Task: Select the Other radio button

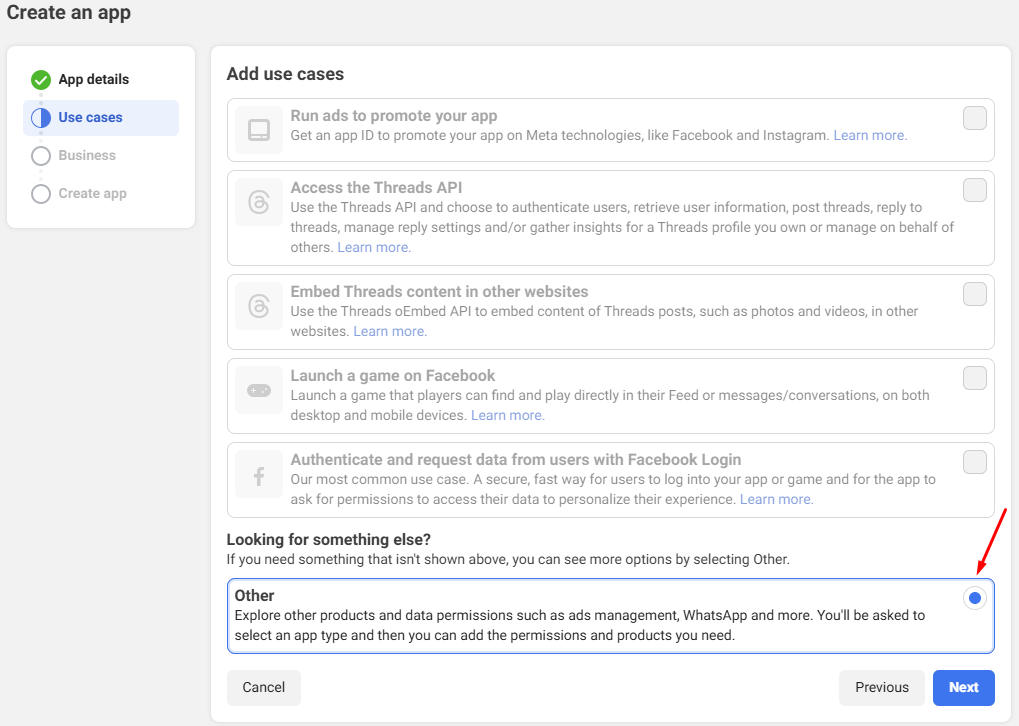Action: pos(974,598)
